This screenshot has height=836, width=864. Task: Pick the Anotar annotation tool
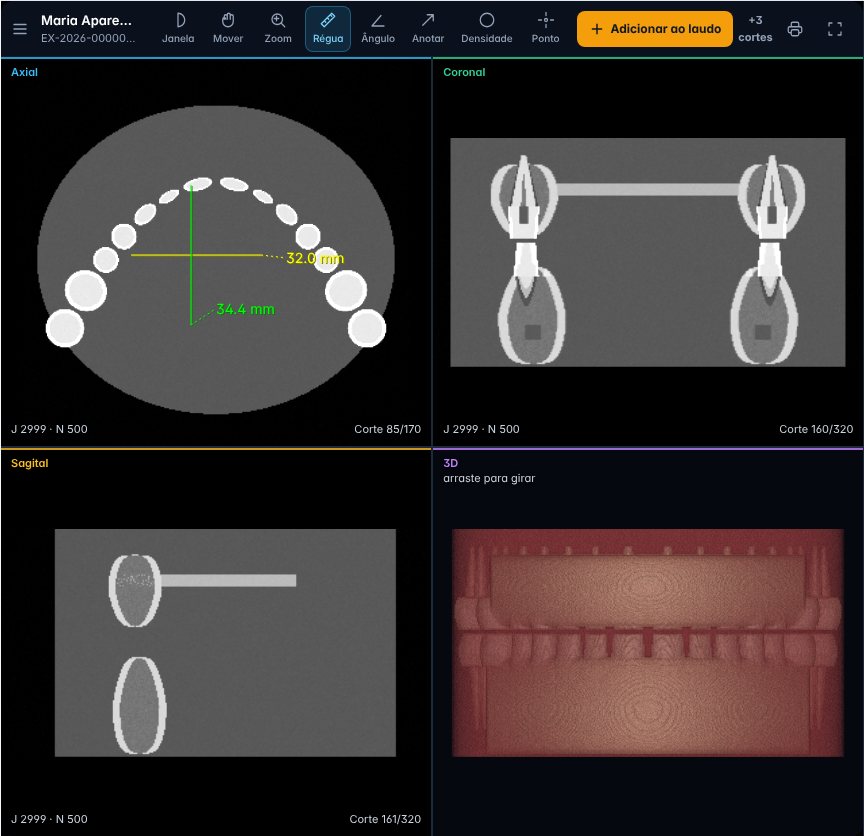428,29
